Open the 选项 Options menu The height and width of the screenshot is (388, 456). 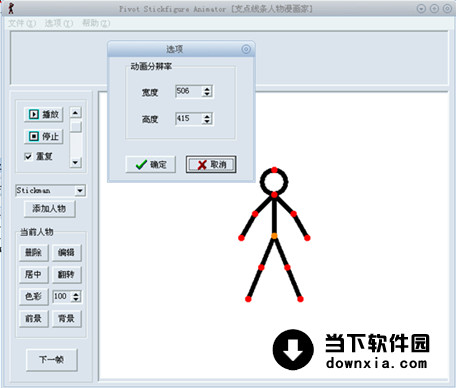(x=59, y=23)
